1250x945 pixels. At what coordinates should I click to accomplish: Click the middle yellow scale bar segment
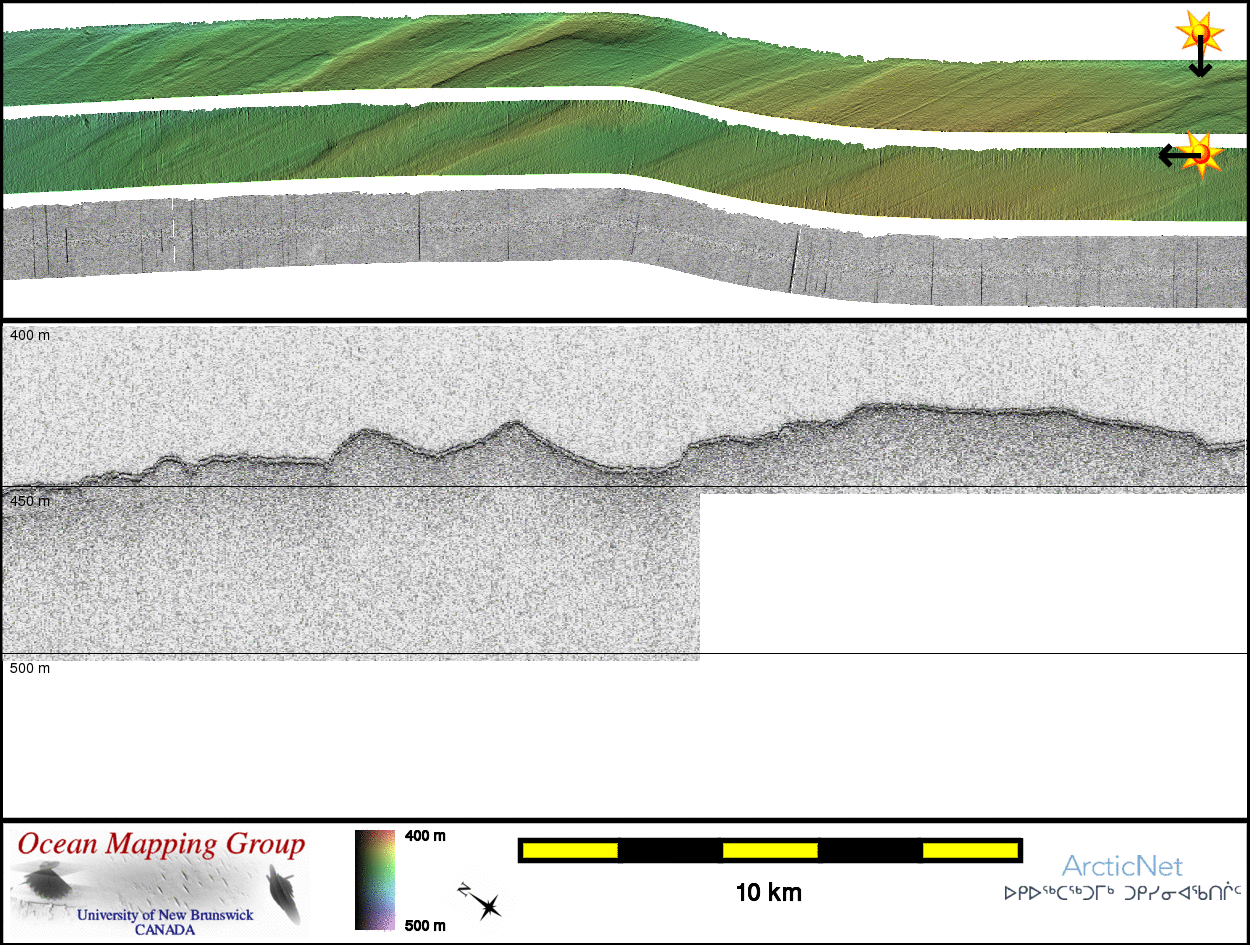tap(769, 850)
